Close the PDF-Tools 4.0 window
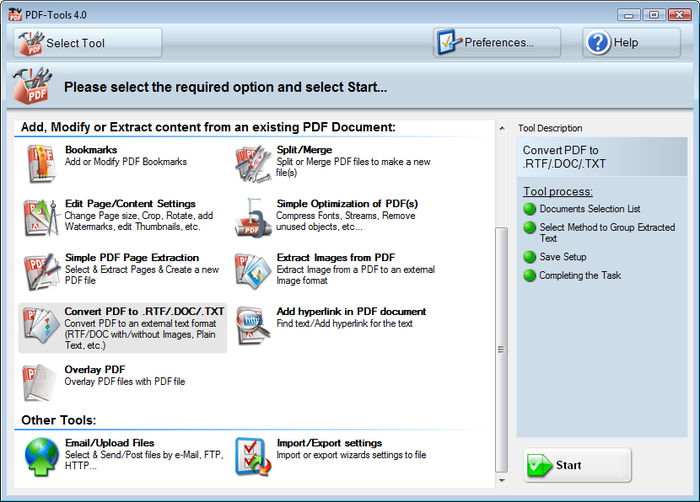The width and height of the screenshot is (700, 502). (x=679, y=15)
